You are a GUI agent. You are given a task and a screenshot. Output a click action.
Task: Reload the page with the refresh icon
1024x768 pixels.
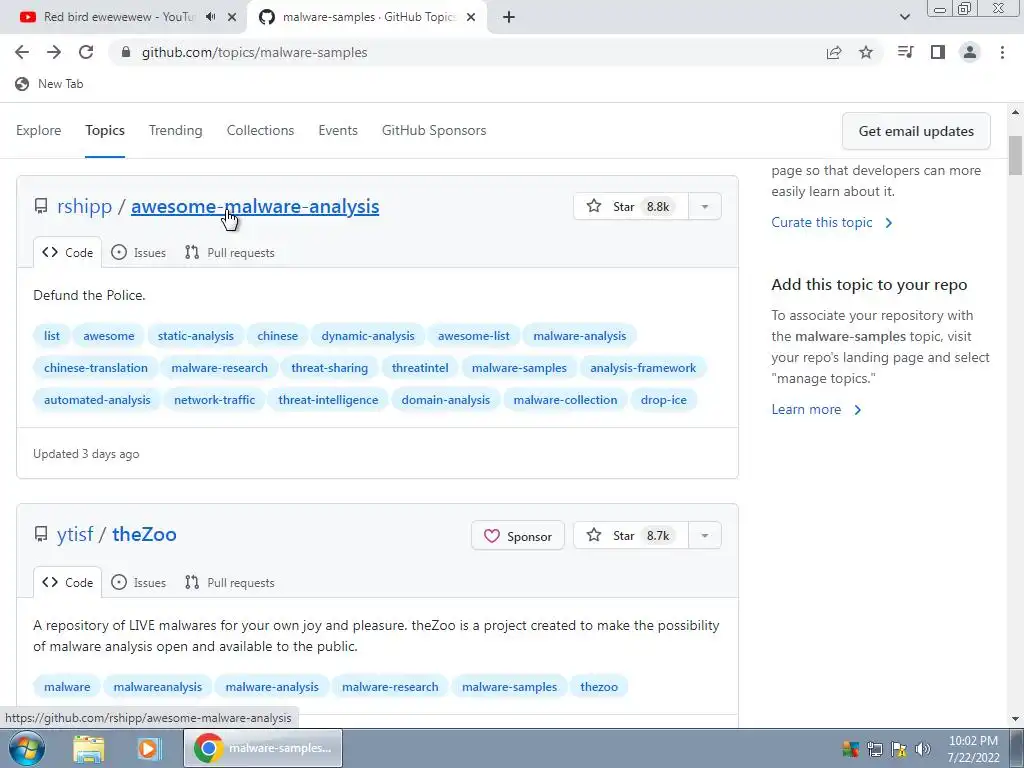coord(86,52)
